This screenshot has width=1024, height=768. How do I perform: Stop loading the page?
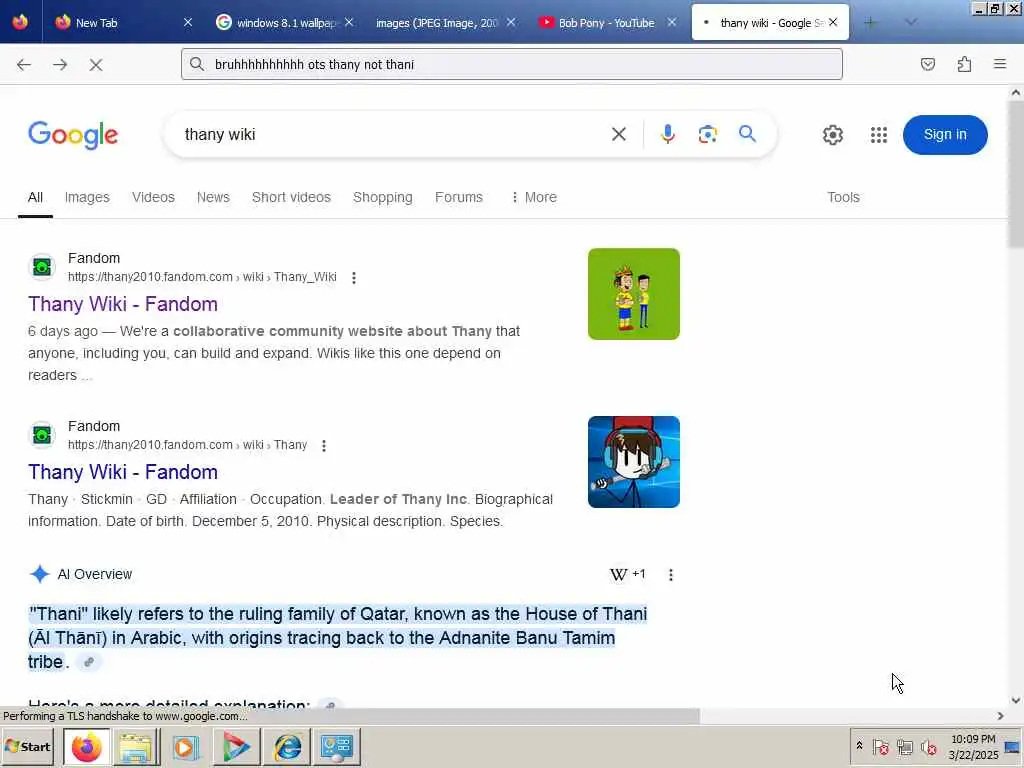(x=96, y=65)
